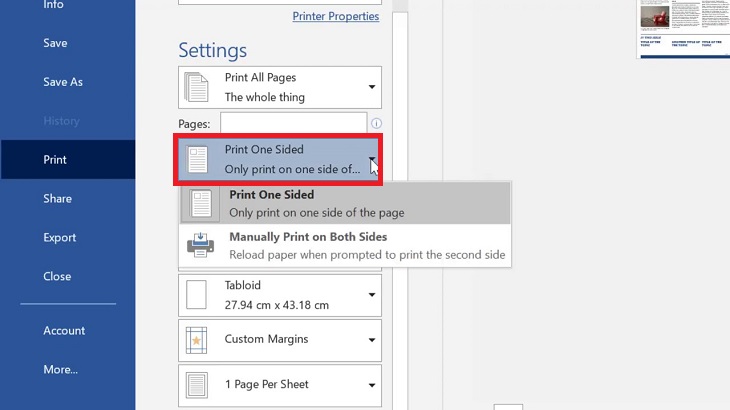
Task: Click the Manually Print on Both Sides printer icon
Action: pos(200,246)
